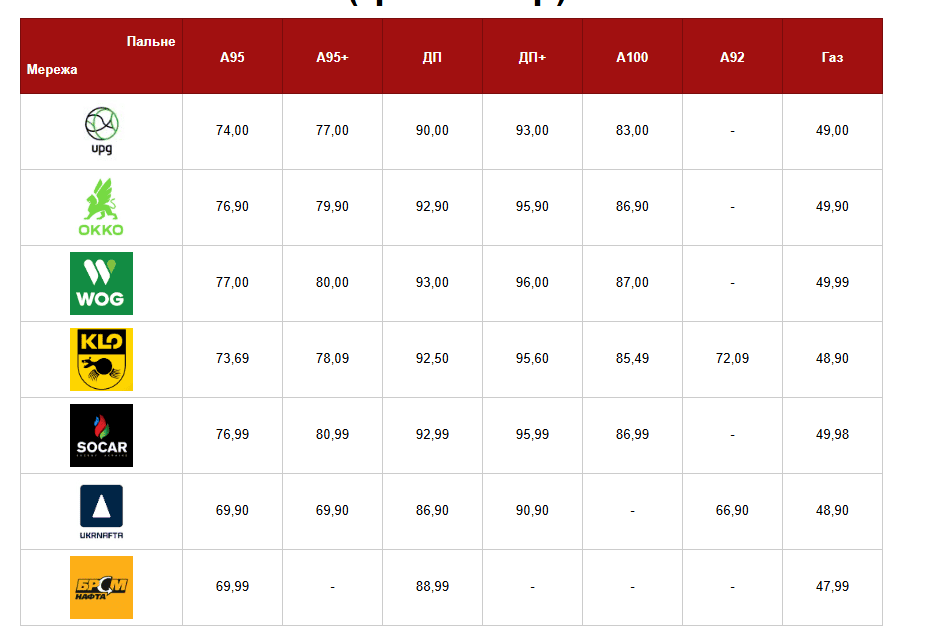This screenshot has width=931, height=638.
Task: Click WOG ДП+ price 96,00
Action: pyautogui.click(x=532, y=283)
